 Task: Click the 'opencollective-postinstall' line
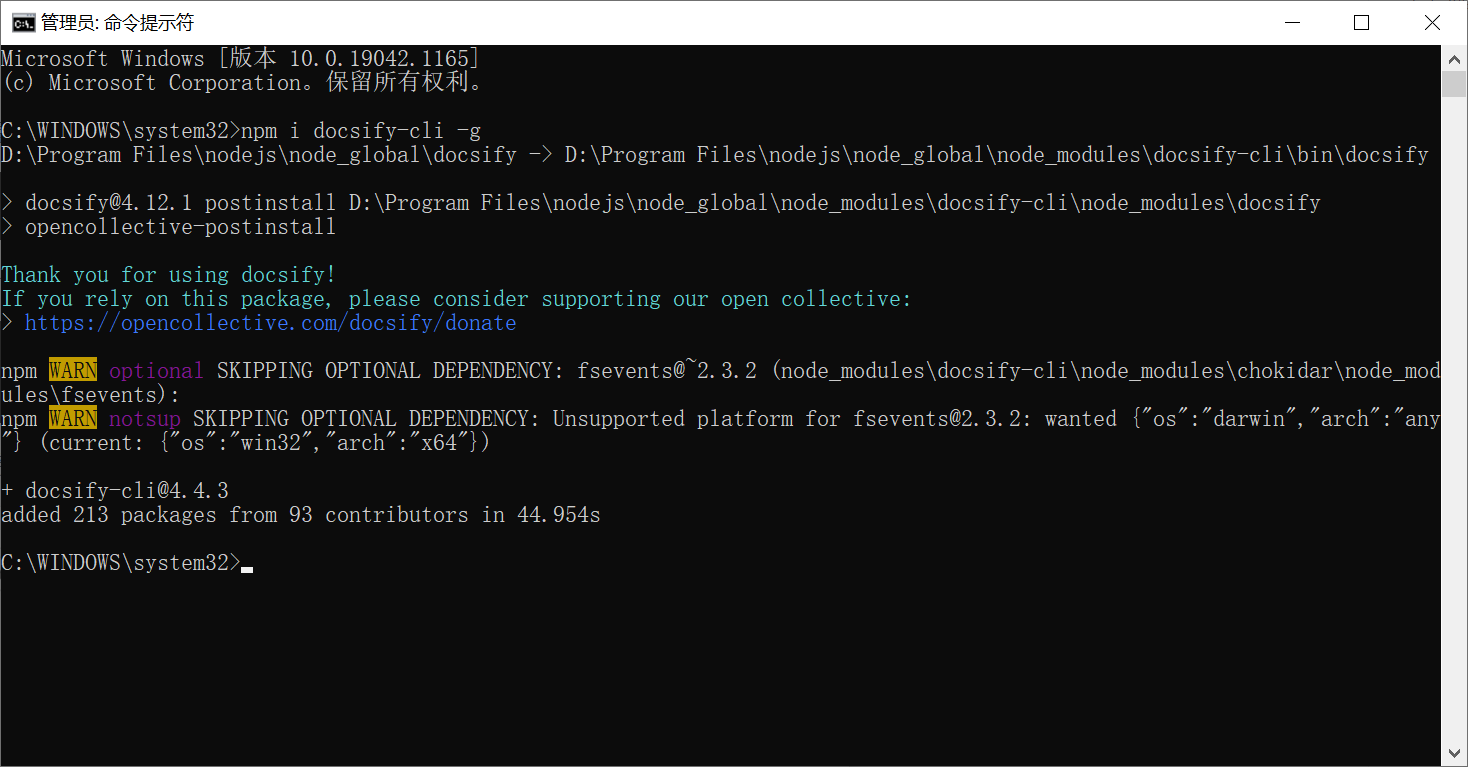169,227
